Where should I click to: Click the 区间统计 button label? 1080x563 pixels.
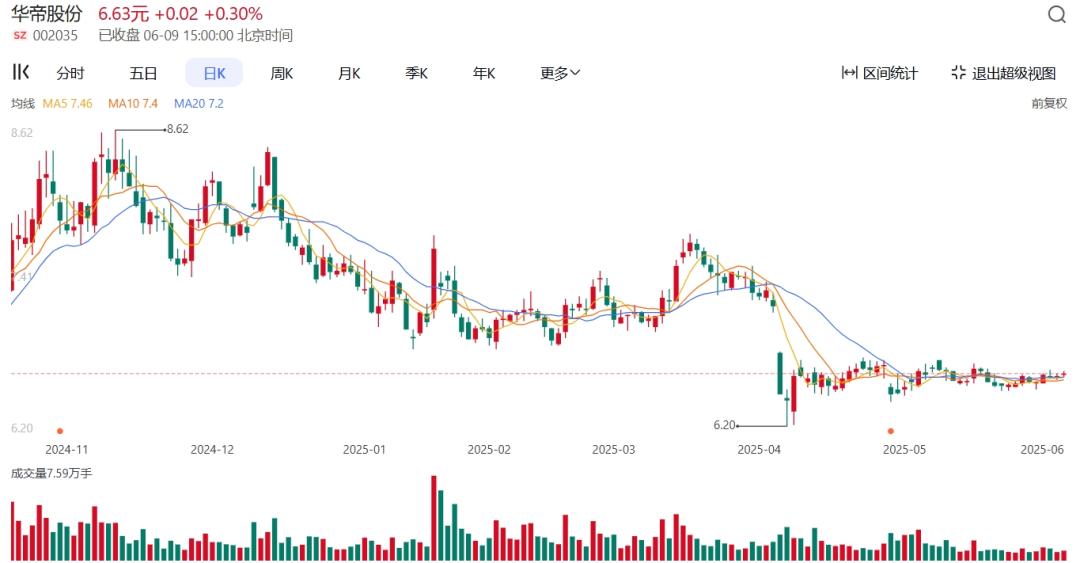(890, 73)
